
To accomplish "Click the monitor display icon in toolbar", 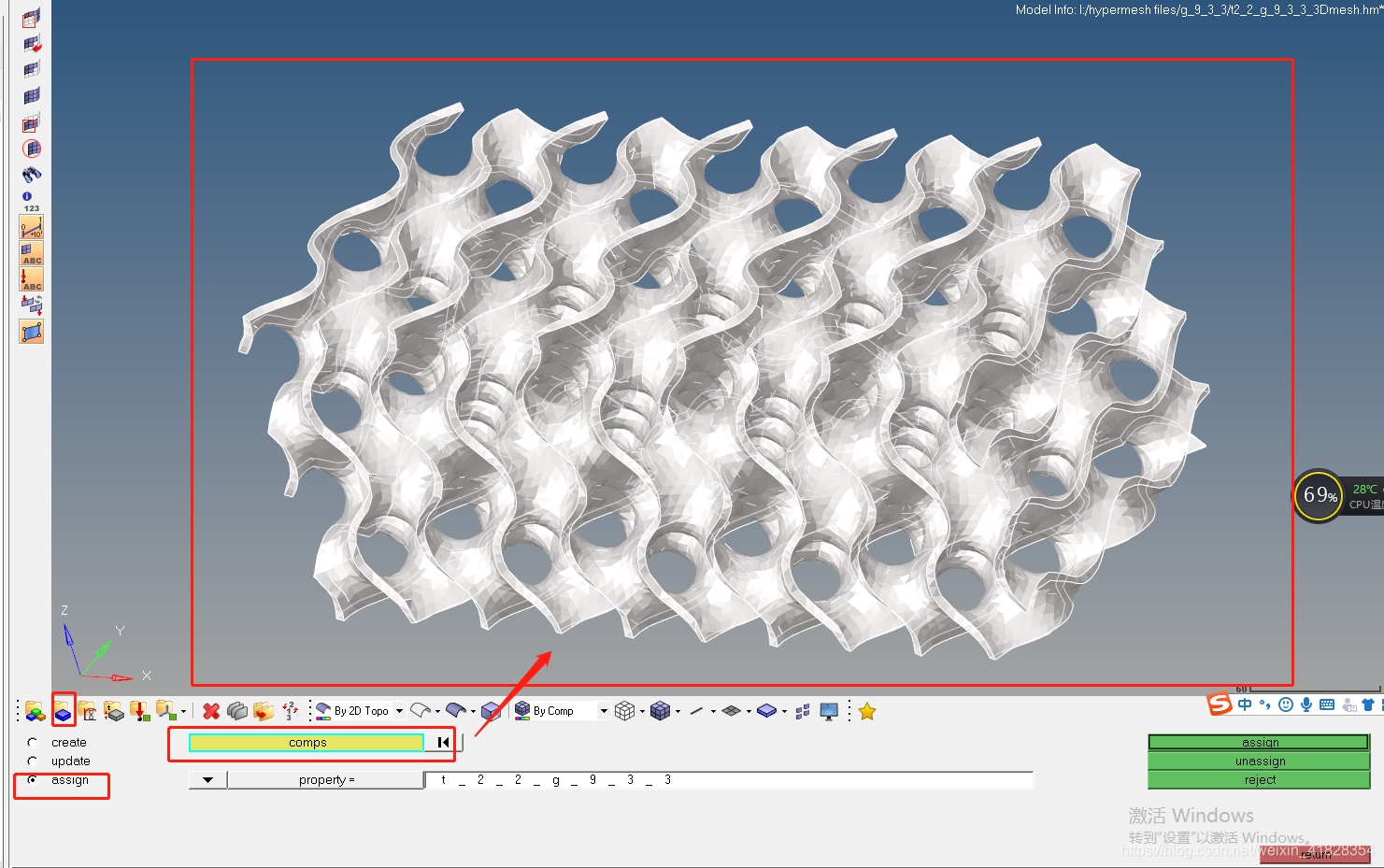I will pyautogui.click(x=829, y=712).
